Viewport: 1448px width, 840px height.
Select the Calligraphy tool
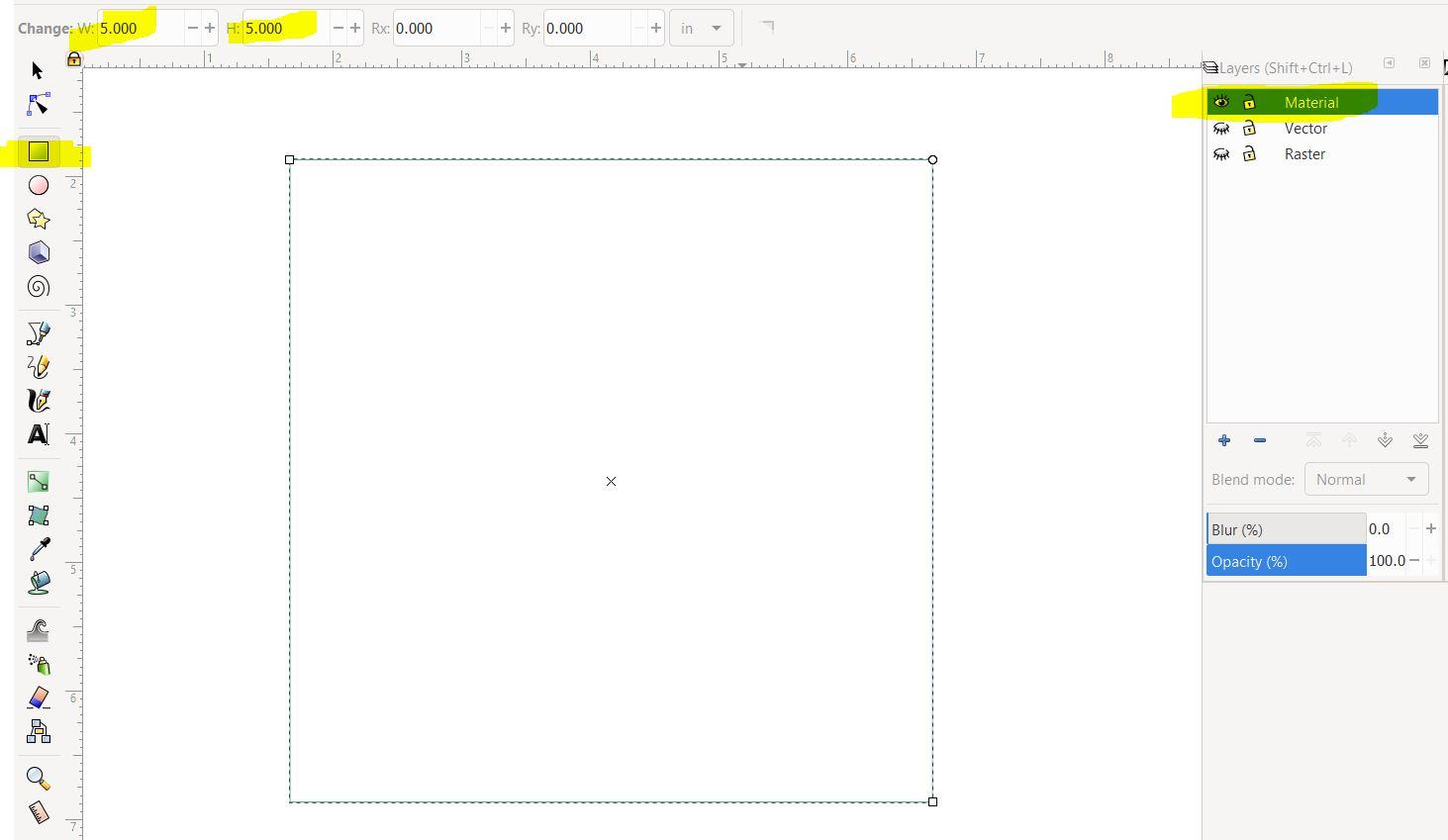click(x=38, y=401)
